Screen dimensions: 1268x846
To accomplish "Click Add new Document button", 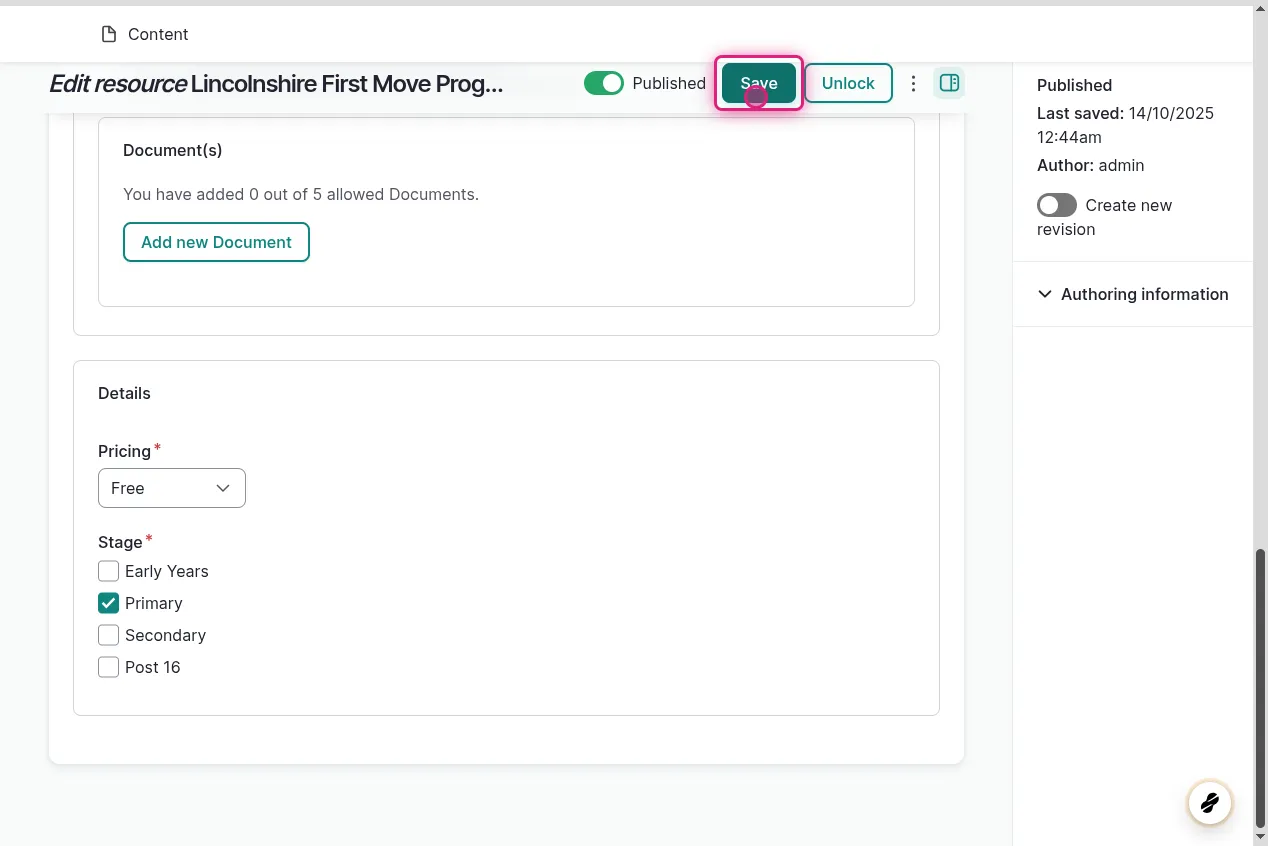I will [x=216, y=242].
